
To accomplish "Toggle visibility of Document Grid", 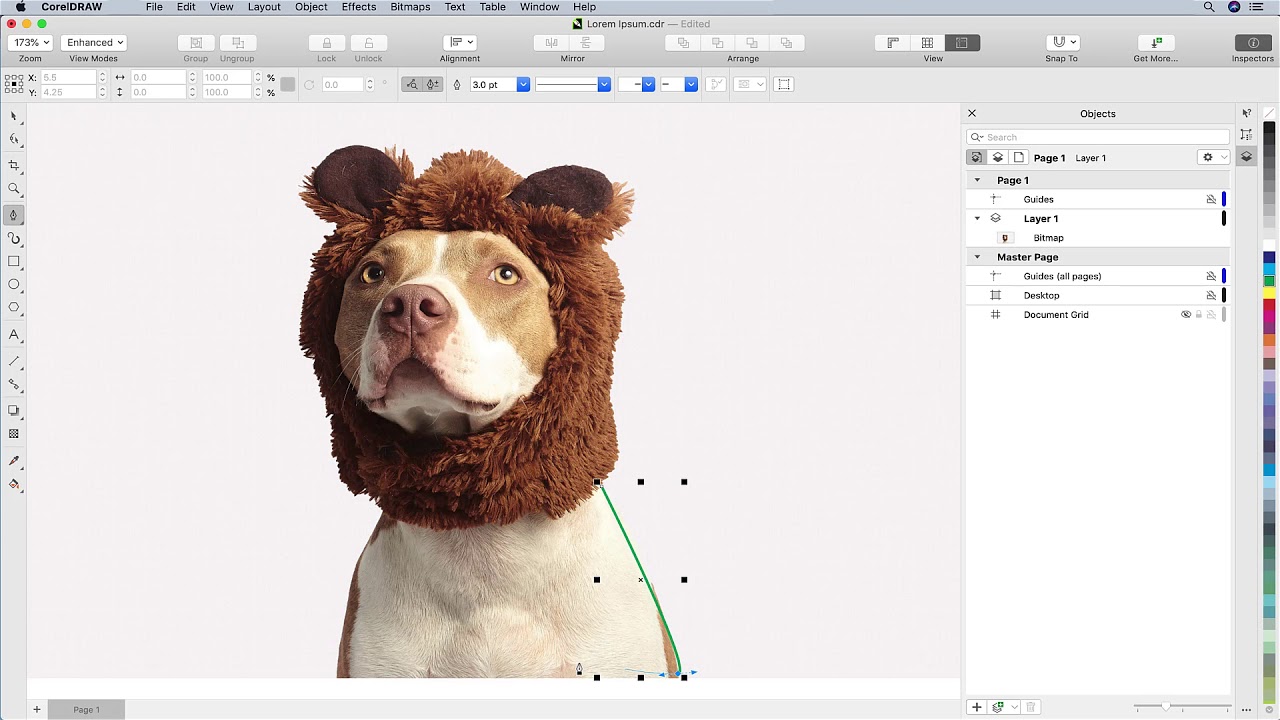I will pos(1186,315).
